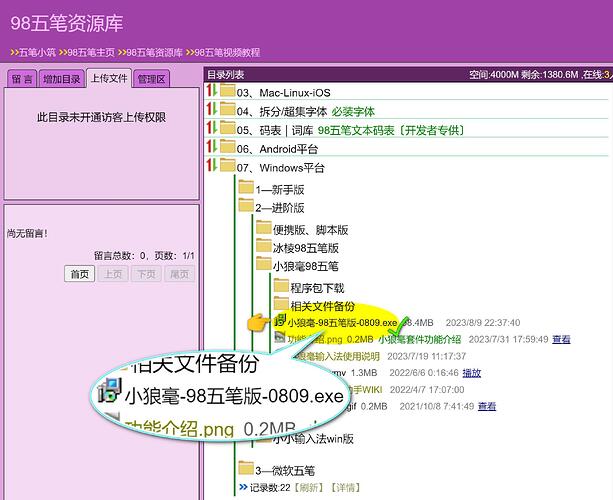
Task: Click the folder icon for 03、Mac-Linux-iOS
Action: 228,92
